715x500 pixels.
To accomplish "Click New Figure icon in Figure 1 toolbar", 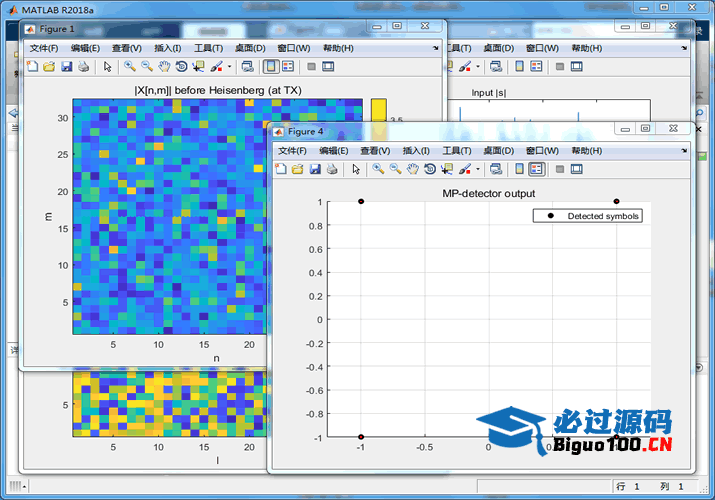I will pyautogui.click(x=32, y=67).
